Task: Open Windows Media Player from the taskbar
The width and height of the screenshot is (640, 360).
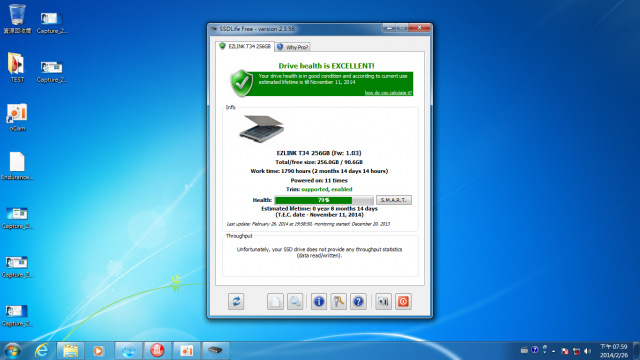Action: tap(98, 351)
